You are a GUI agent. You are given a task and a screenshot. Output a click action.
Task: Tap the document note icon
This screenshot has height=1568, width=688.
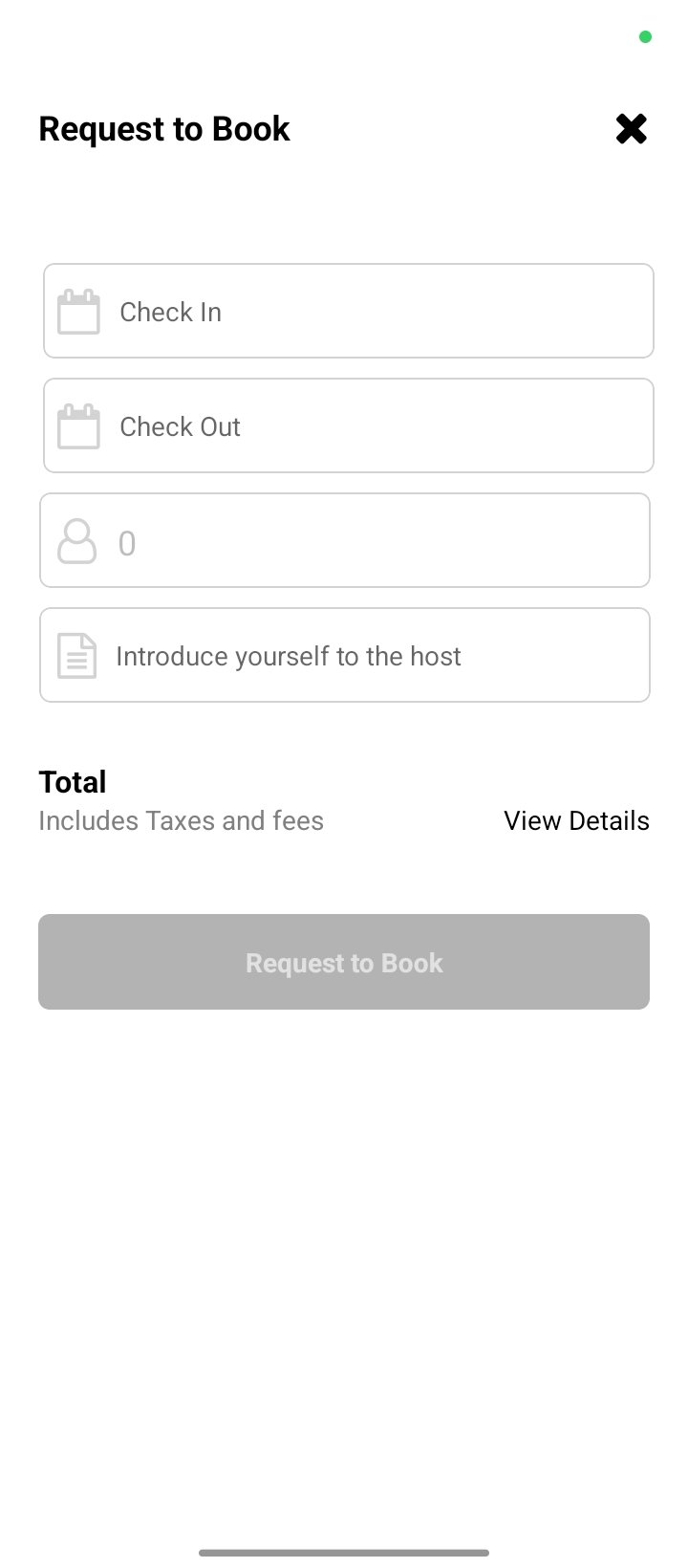pyautogui.click(x=77, y=656)
